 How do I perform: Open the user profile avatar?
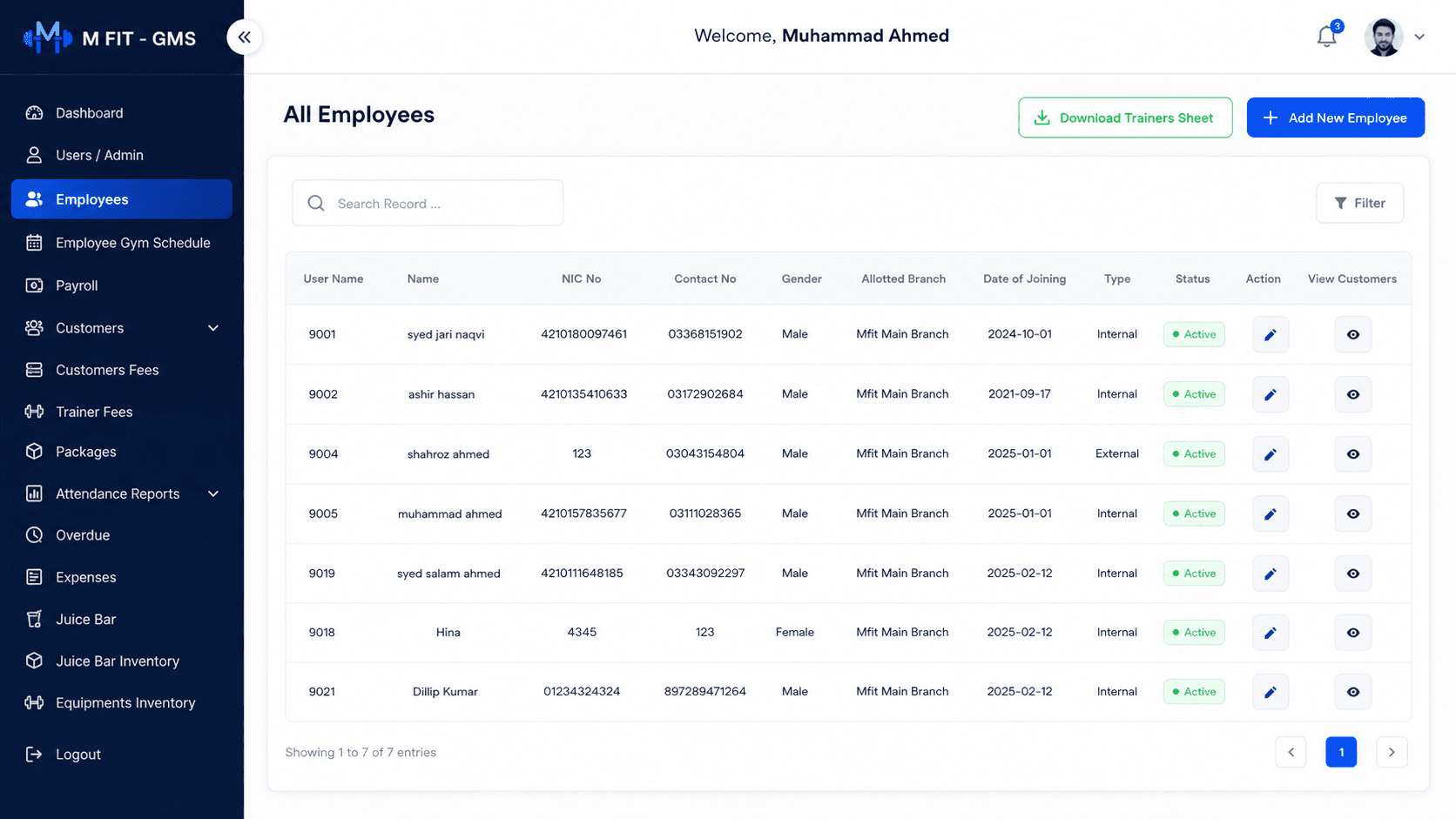[1383, 37]
